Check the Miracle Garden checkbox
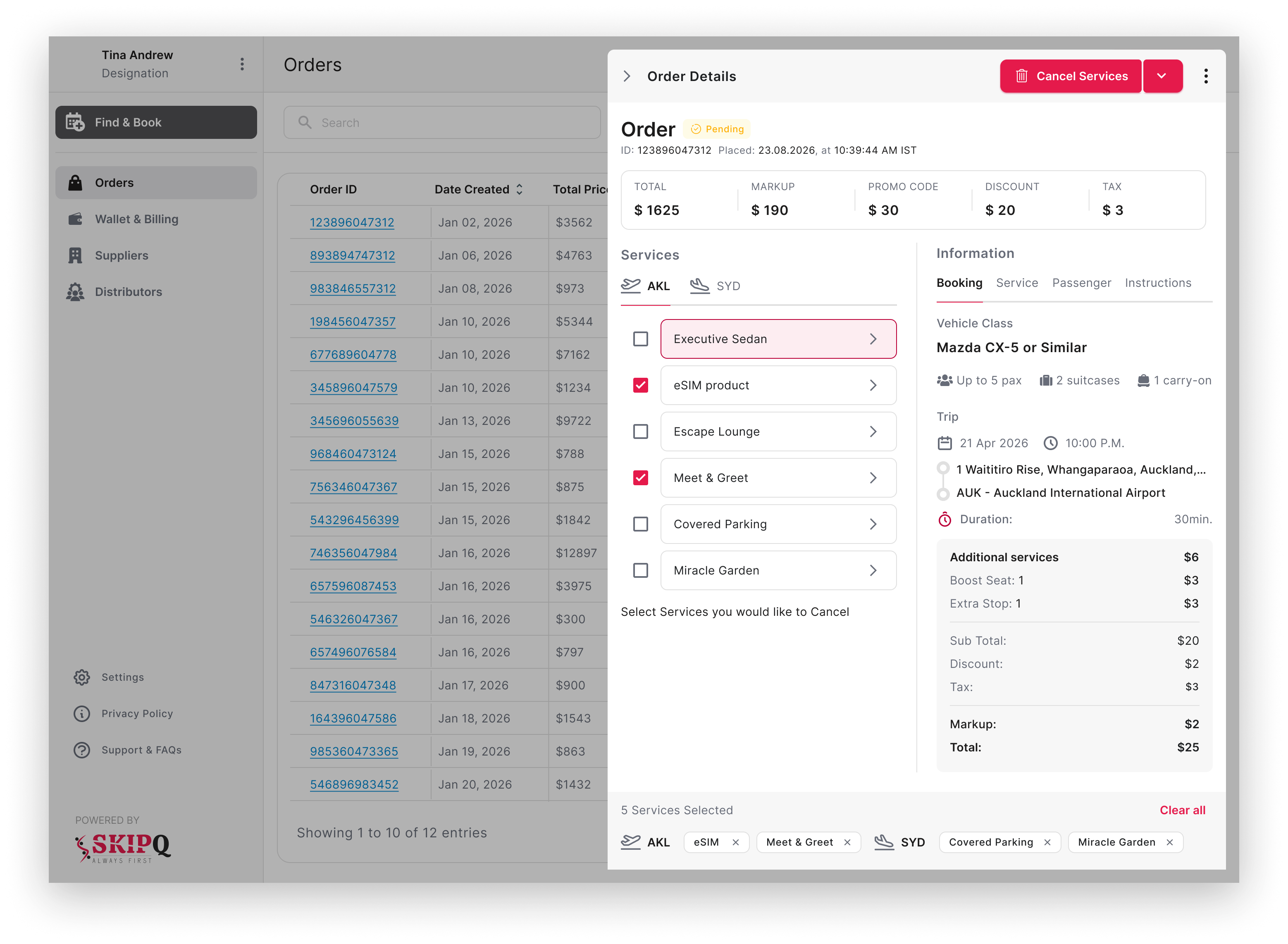This screenshot has width=1288, height=944. tap(641, 570)
